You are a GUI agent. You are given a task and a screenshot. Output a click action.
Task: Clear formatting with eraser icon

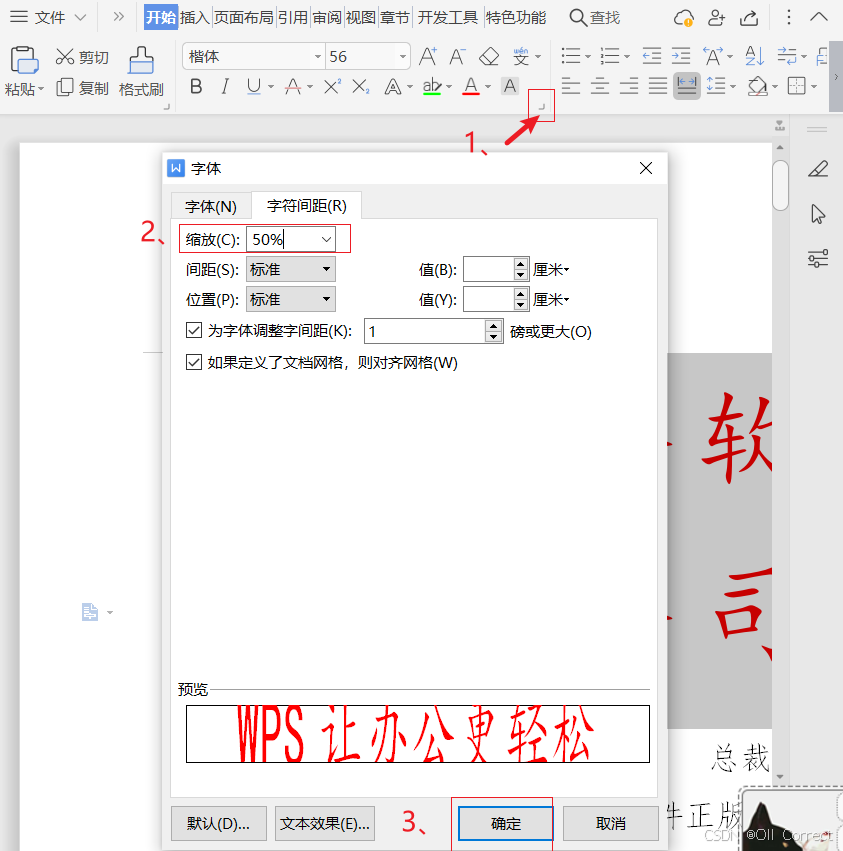[x=489, y=56]
